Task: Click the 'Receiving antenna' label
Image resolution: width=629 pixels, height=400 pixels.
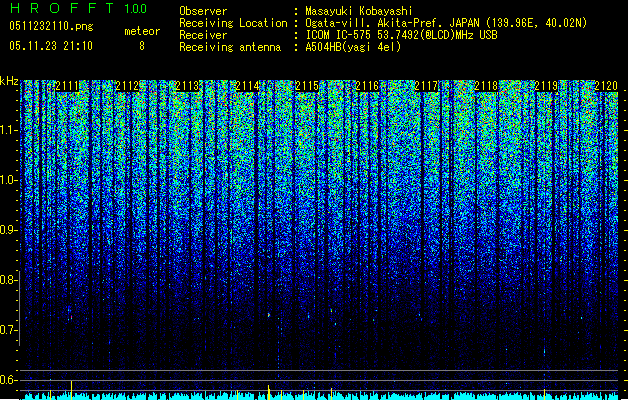Action: tap(230, 47)
